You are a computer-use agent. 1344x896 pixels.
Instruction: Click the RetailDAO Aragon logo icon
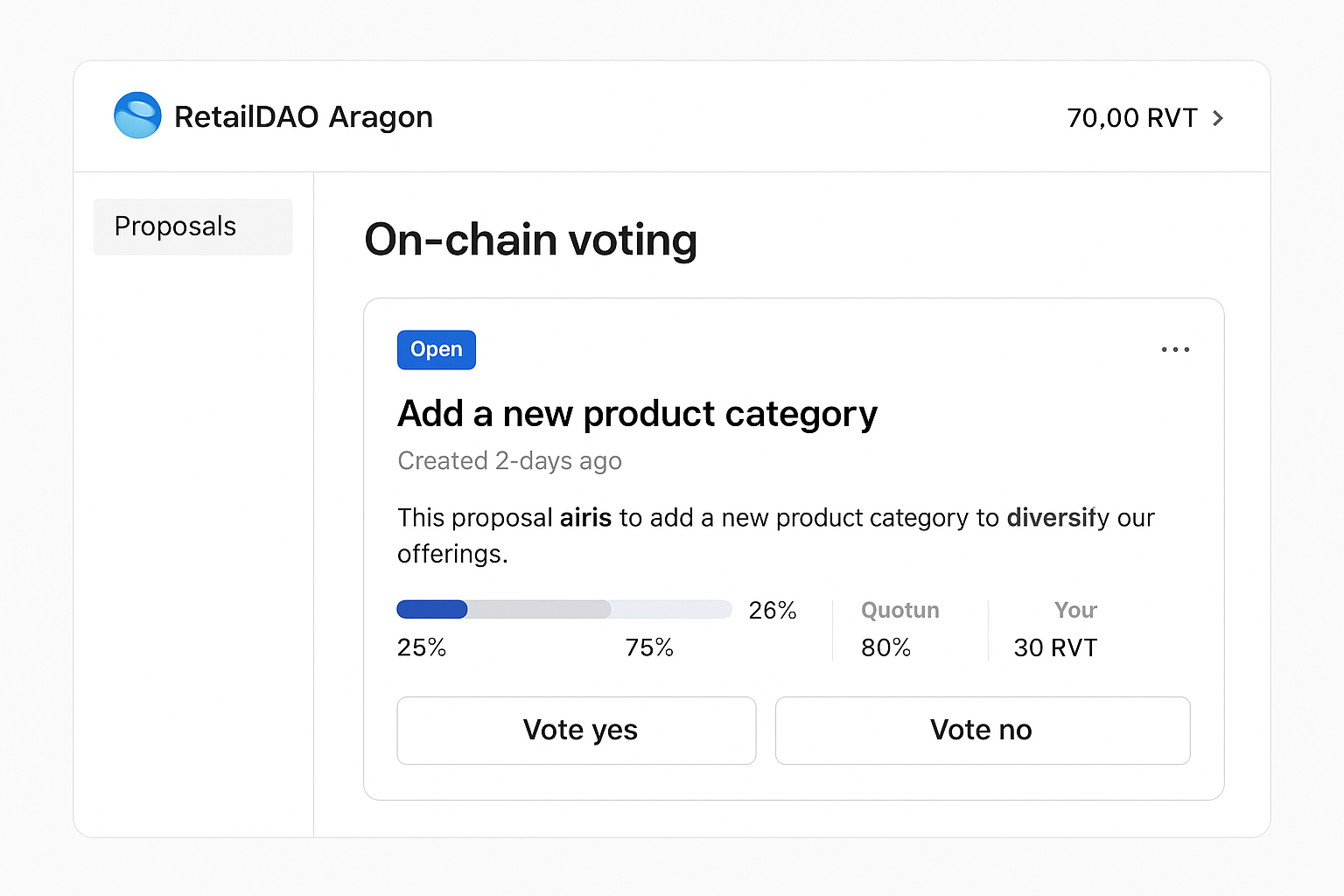pos(137,115)
